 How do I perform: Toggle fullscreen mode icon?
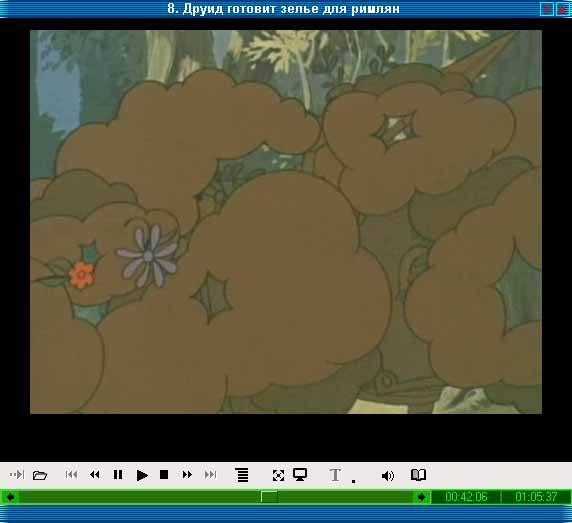pyautogui.click(x=278, y=475)
